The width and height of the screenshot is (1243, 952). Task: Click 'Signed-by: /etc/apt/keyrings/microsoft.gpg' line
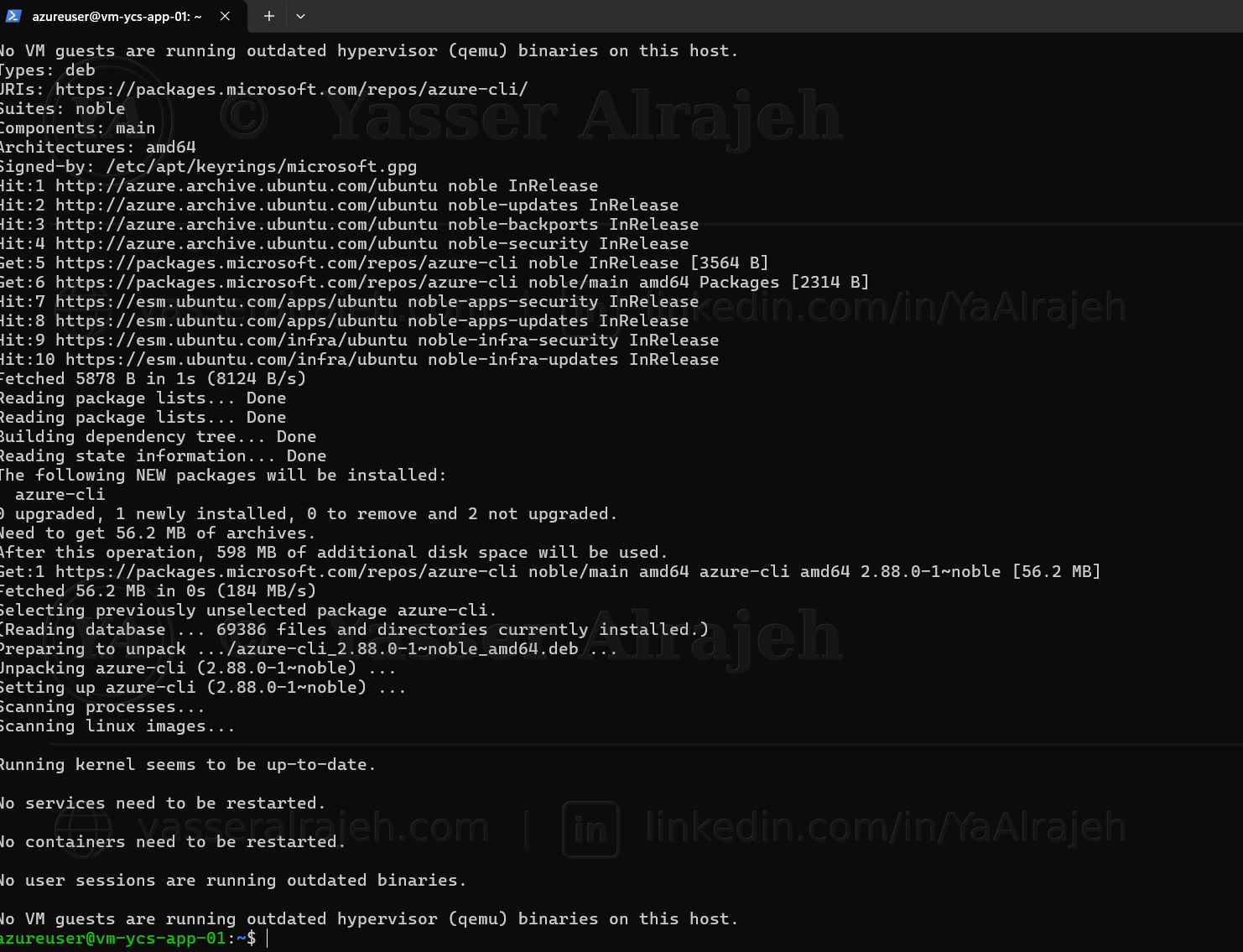208,166
